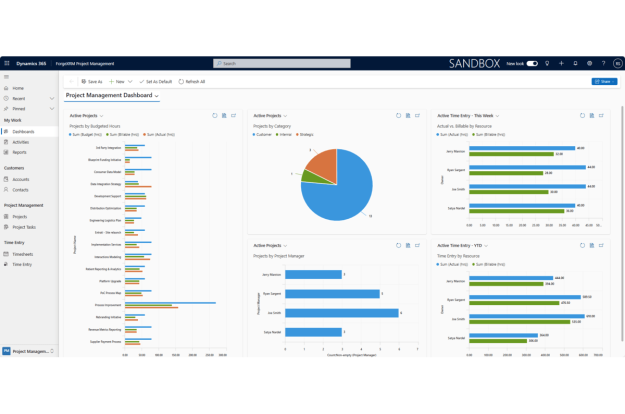The width and height of the screenshot is (625, 414).
Task: Expand the Projects by Category chart
Action: pos(417,116)
